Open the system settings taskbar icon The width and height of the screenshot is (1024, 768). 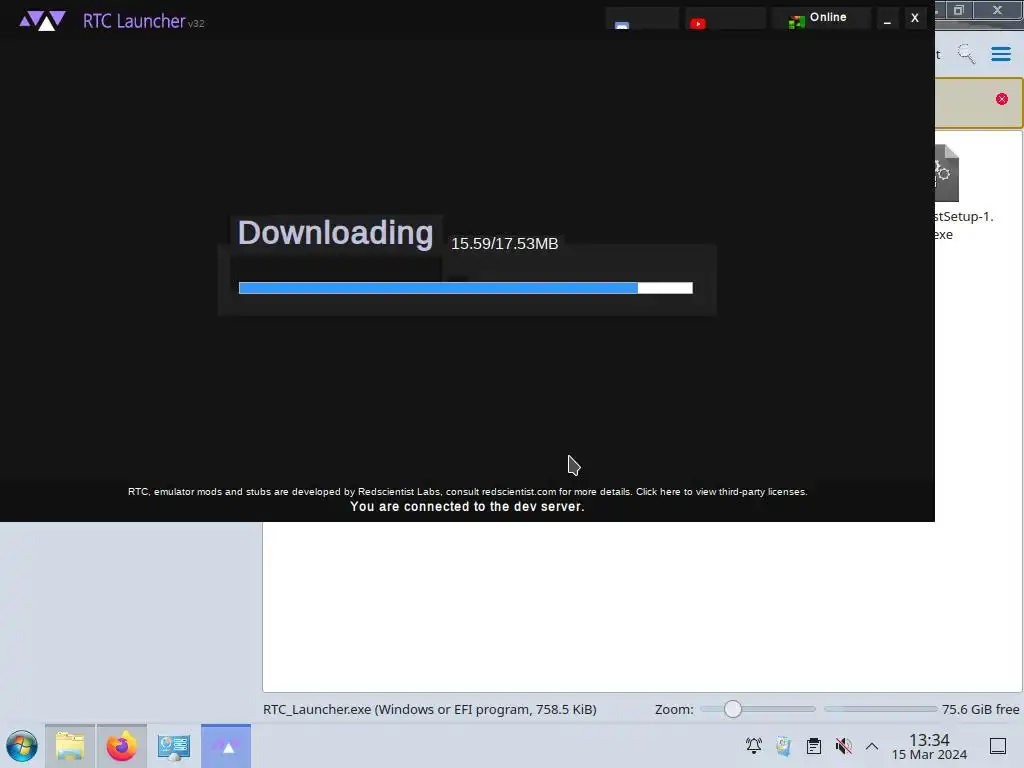[173, 746]
